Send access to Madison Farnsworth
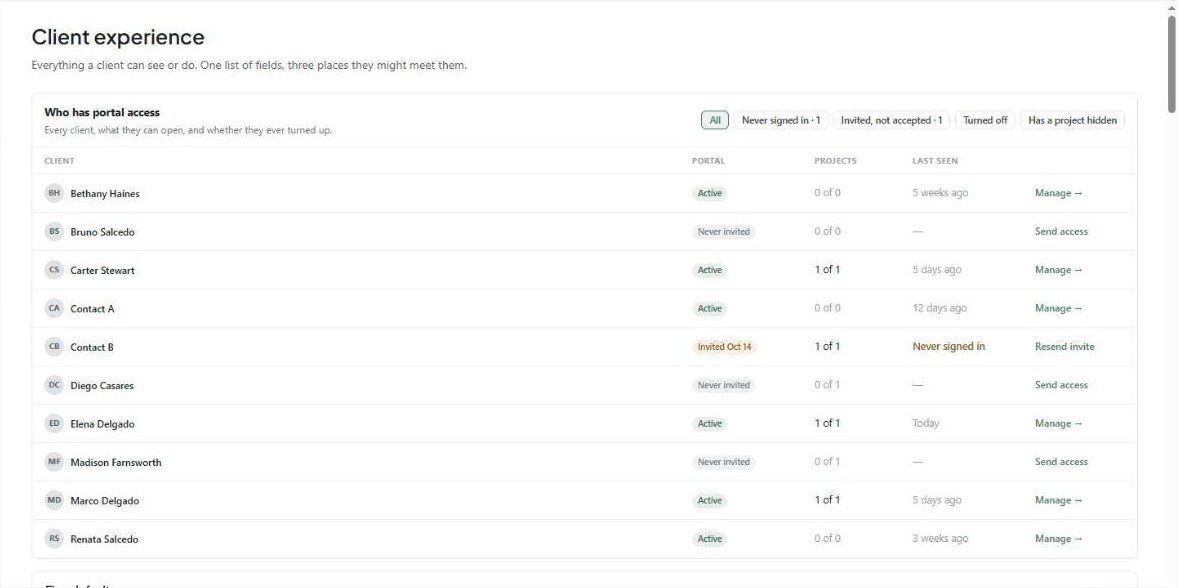Screen dimensions: 1178x588 pos(1061,462)
